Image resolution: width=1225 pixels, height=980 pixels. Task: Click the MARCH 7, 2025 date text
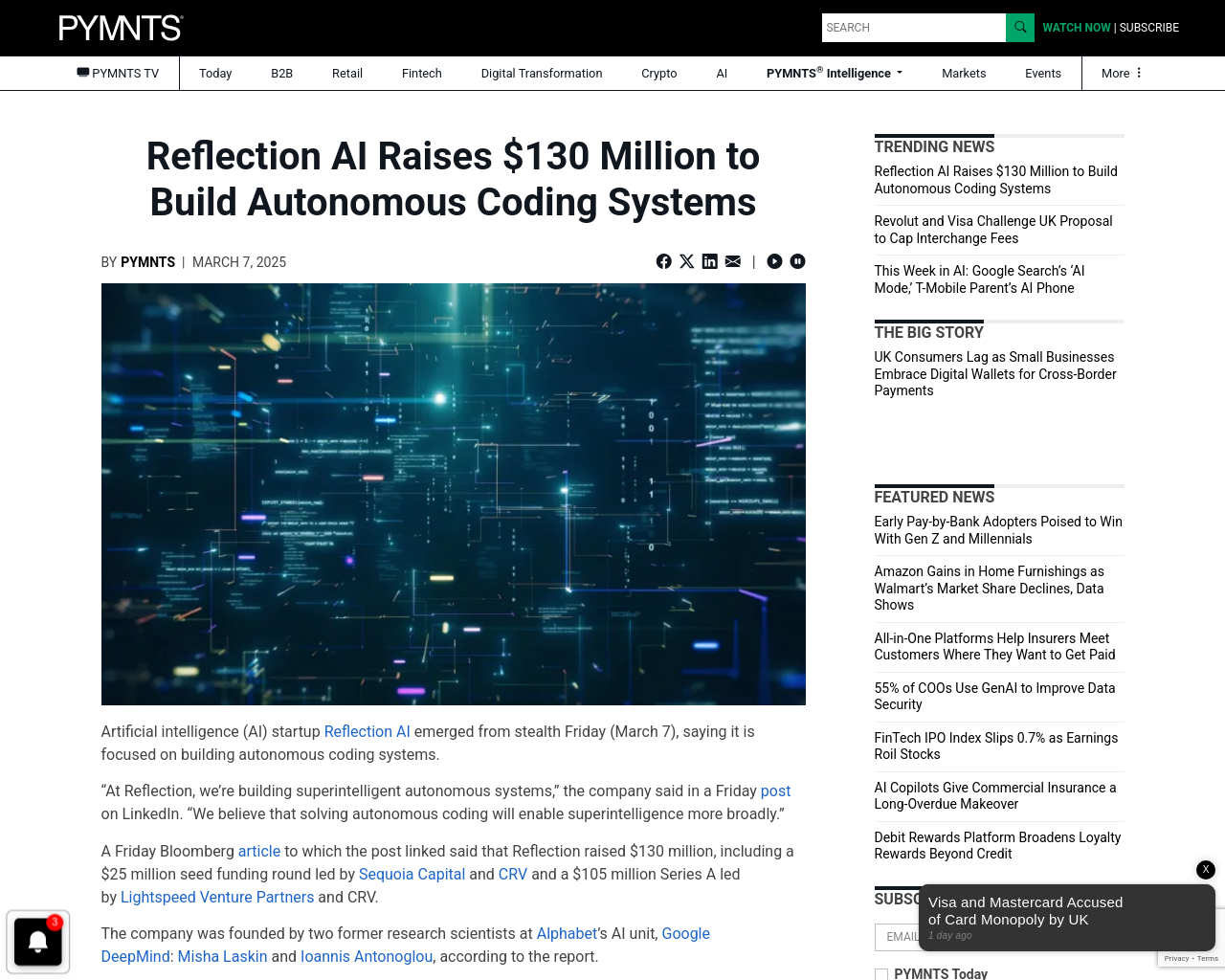(x=239, y=262)
